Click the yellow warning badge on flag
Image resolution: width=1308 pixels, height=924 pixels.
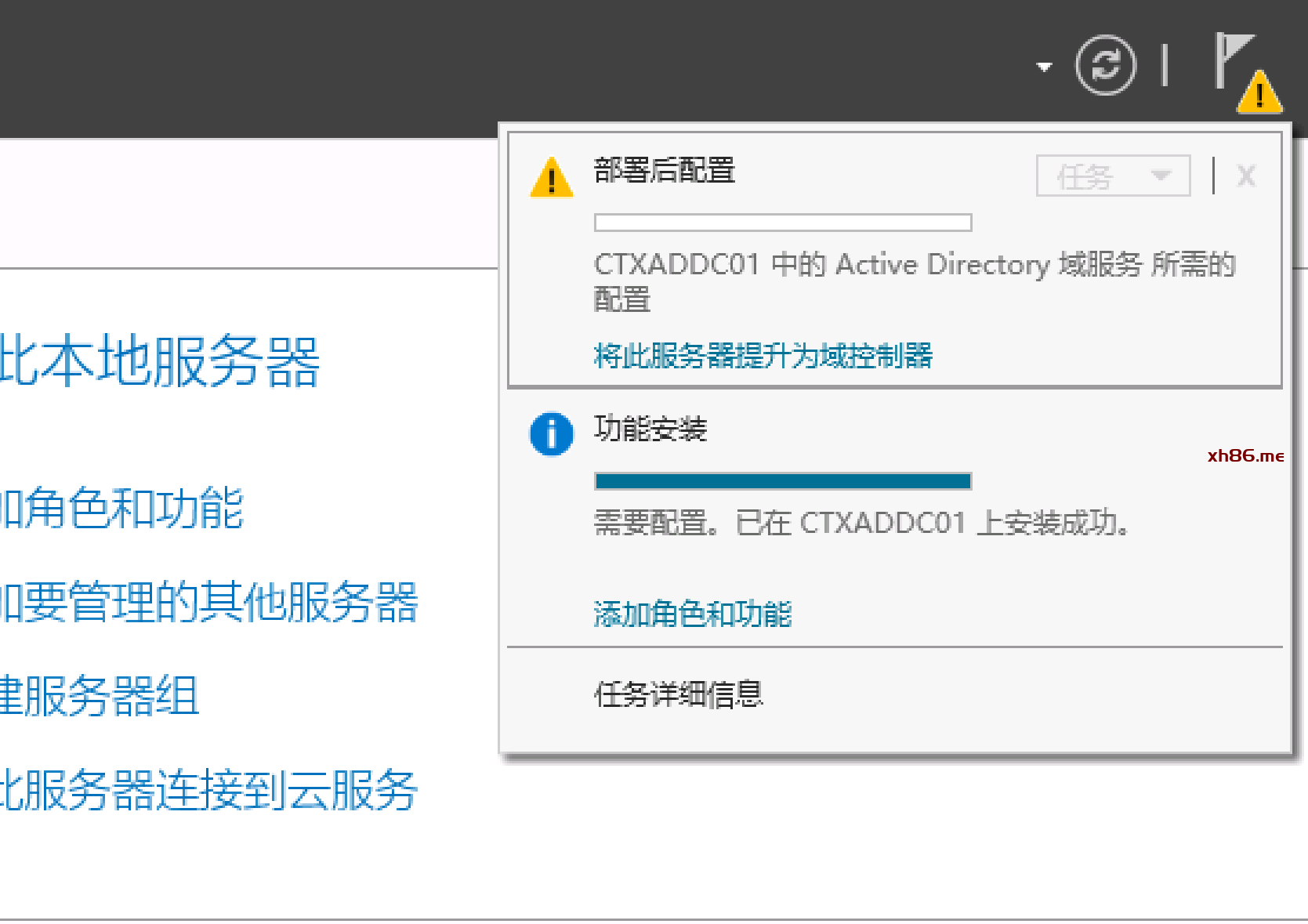(x=1259, y=93)
